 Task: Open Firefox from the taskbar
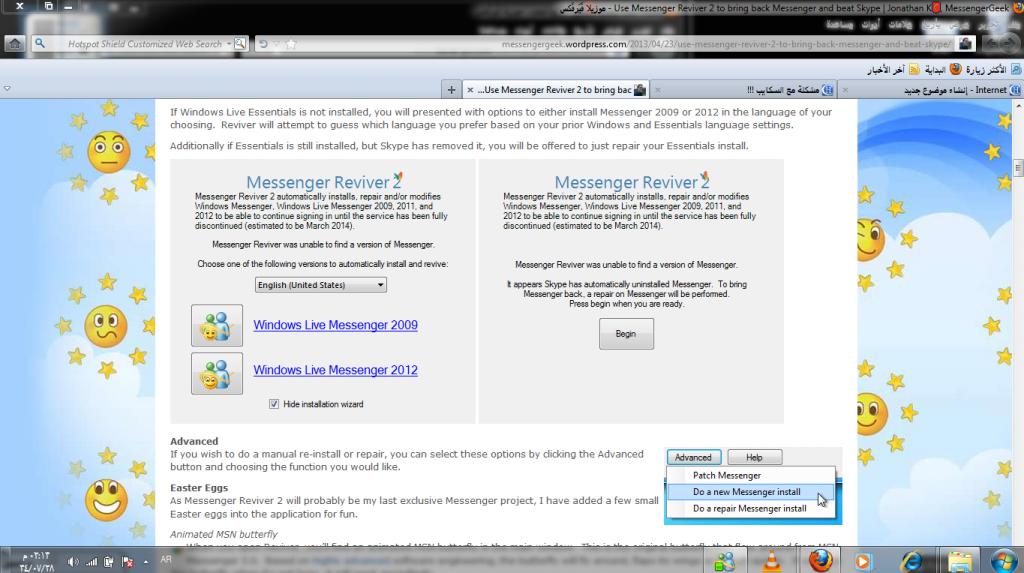820,559
